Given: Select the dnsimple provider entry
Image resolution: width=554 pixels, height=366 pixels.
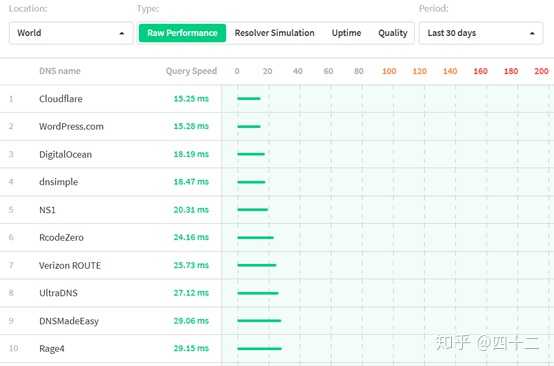Looking at the screenshot, I should 58,182.
